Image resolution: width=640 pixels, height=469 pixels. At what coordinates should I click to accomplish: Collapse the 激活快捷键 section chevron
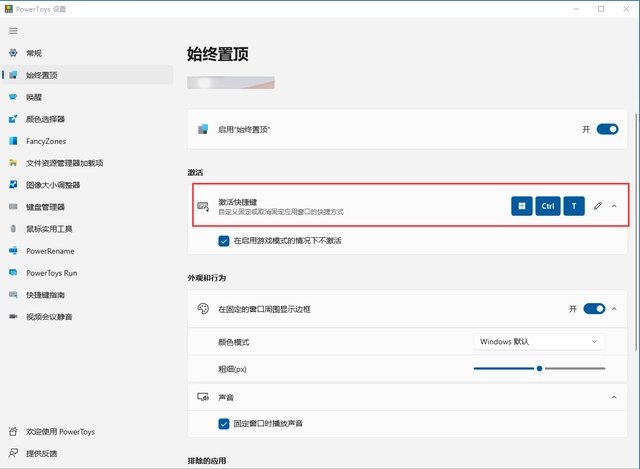click(614, 206)
